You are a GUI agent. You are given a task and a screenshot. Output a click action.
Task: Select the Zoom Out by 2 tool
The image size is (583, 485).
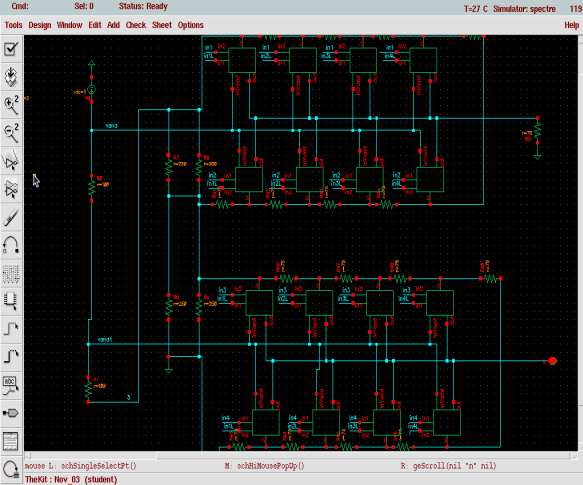(11, 133)
